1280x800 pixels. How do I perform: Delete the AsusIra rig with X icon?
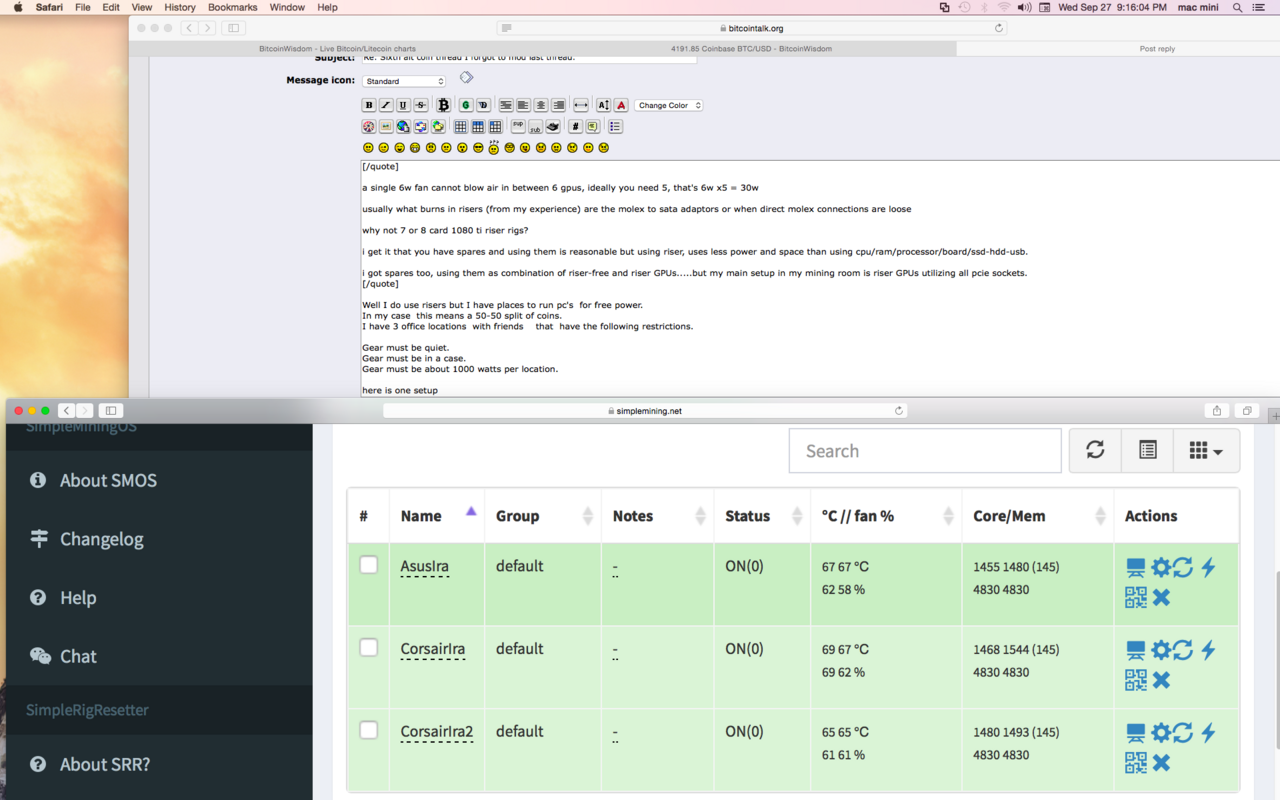[1161, 598]
